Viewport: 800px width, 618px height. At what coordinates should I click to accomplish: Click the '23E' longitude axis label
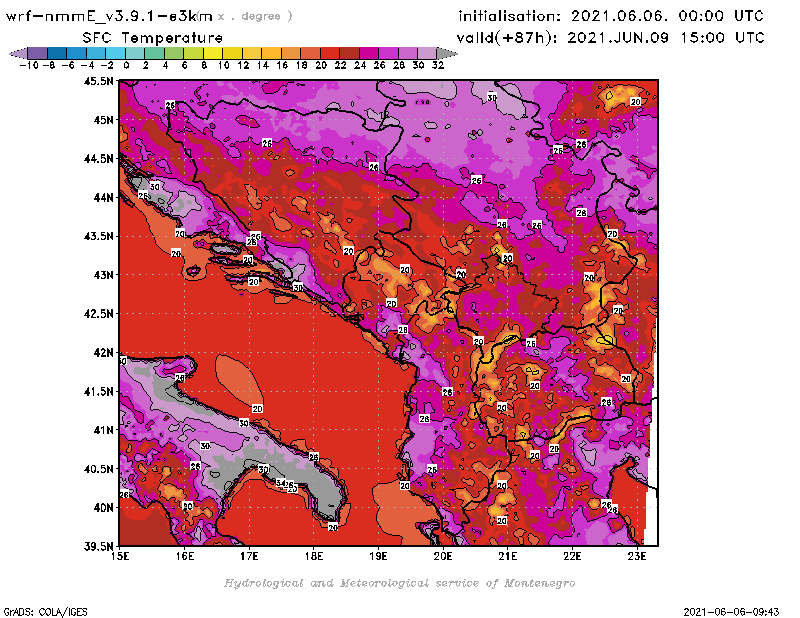point(637,556)
